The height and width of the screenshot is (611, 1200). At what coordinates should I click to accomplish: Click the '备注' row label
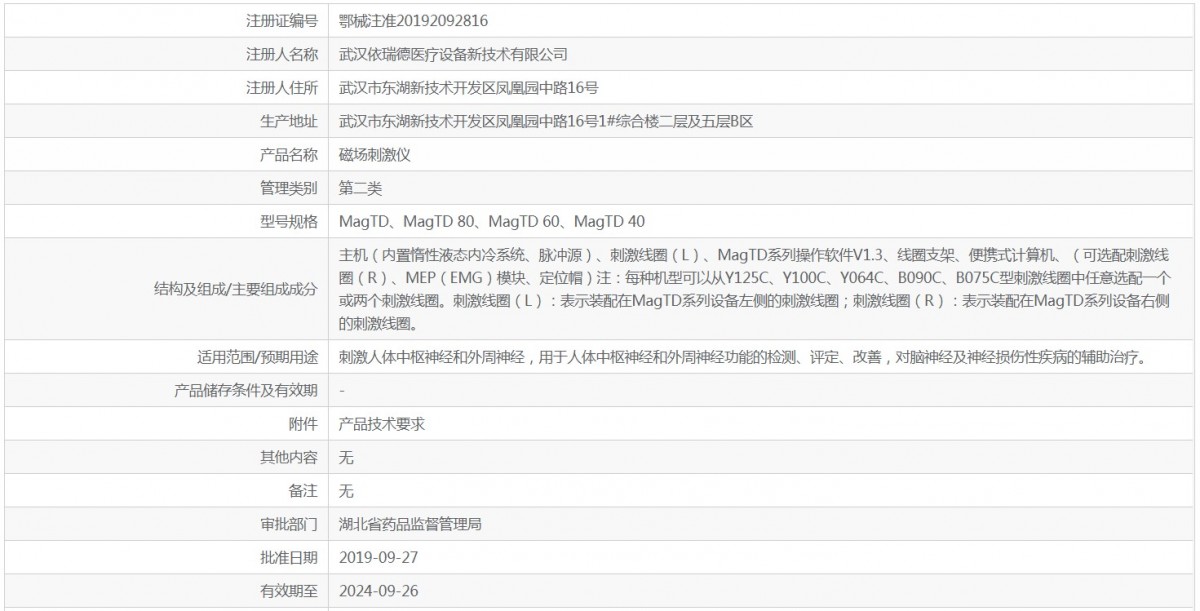pos(303,491)
